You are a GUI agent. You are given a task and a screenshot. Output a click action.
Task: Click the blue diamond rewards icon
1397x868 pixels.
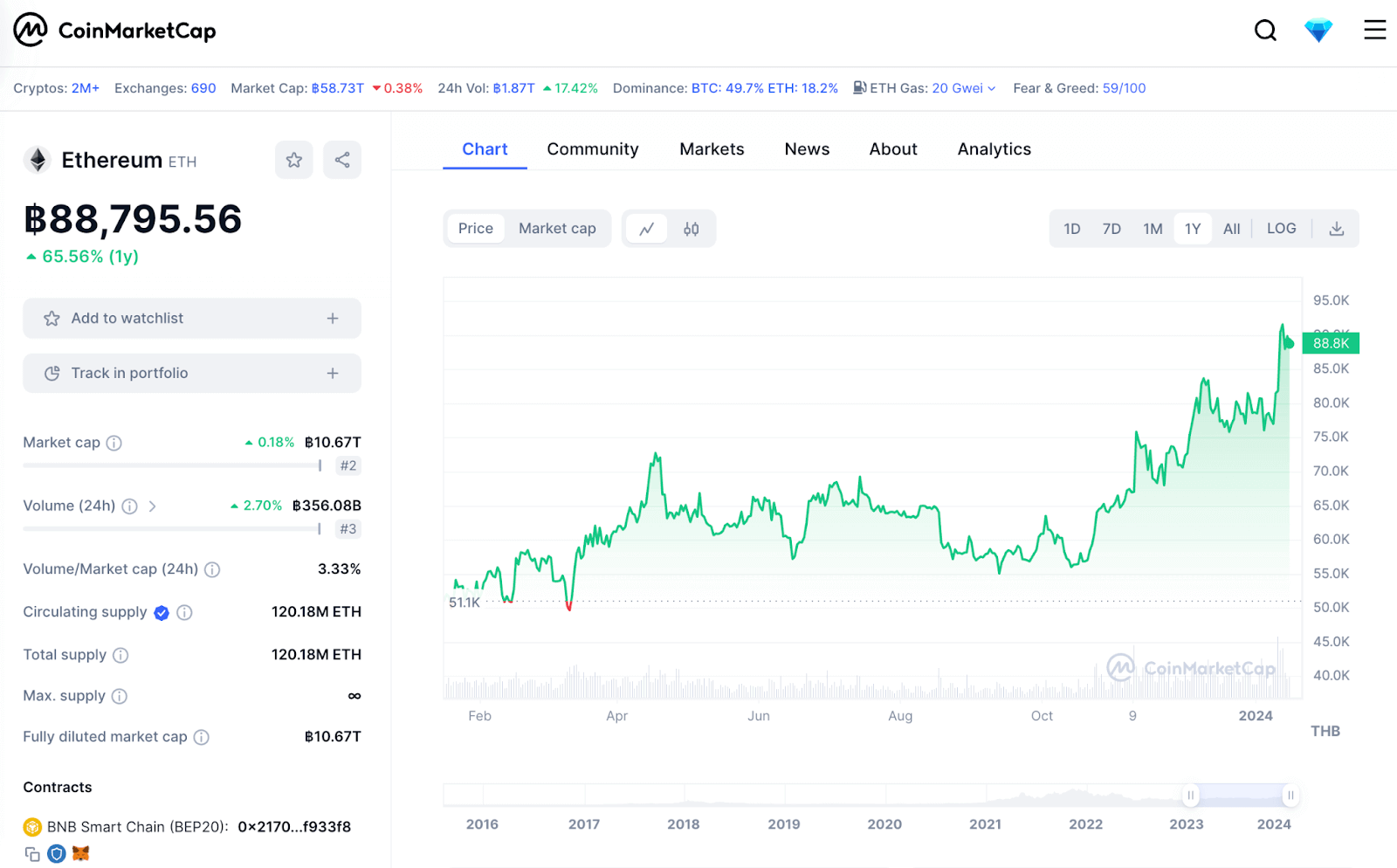(1318, 31)
